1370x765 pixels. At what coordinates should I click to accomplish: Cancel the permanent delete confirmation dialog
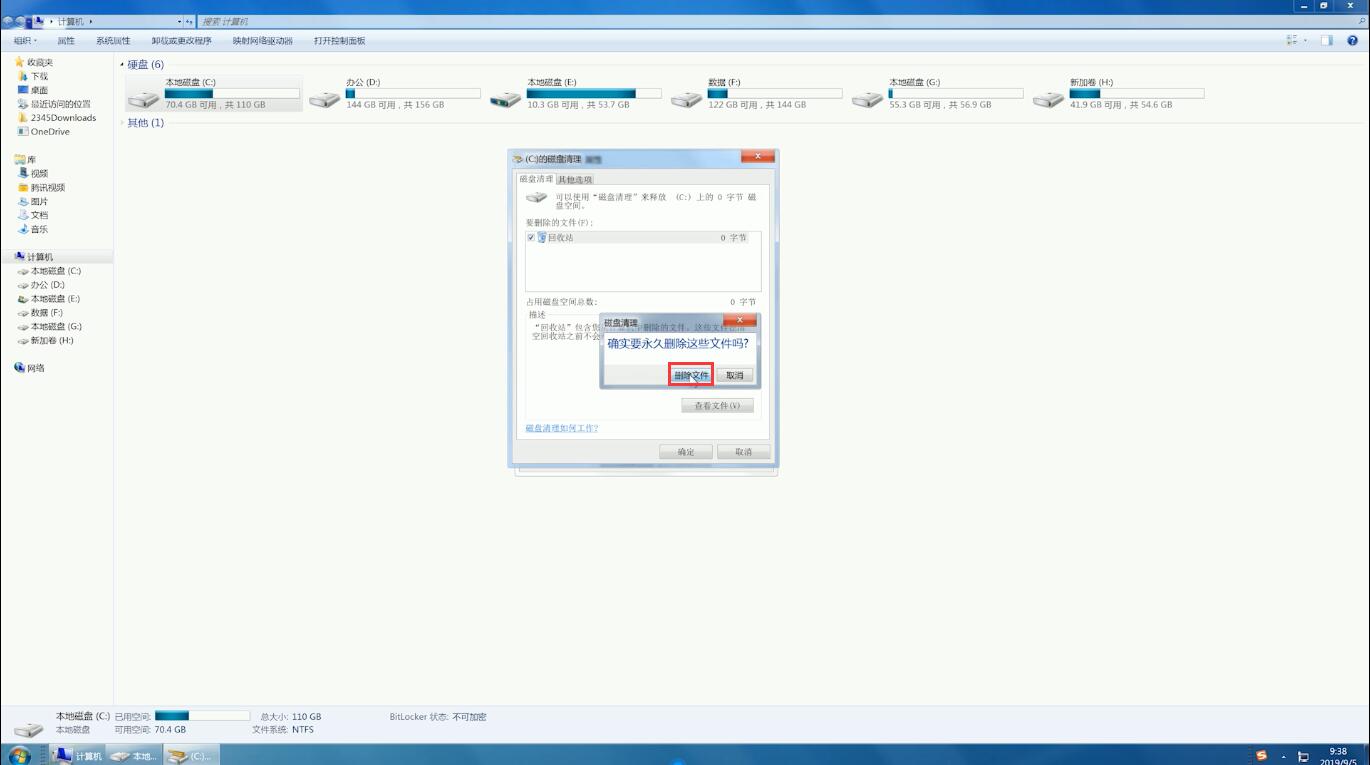(x=735, y=375)
